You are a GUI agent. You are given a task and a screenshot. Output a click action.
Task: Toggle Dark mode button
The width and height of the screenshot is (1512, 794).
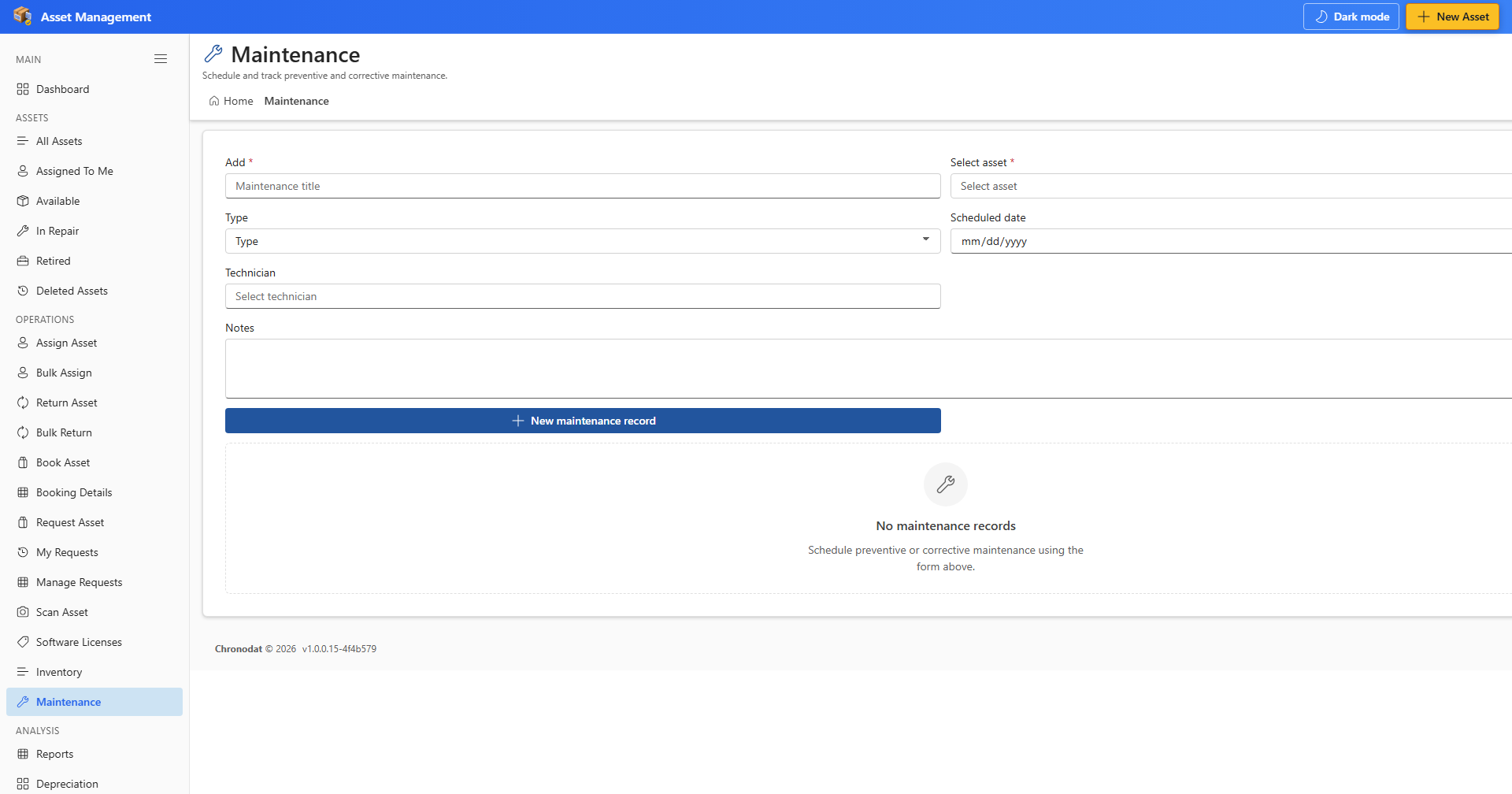(x=1351, y=17)
